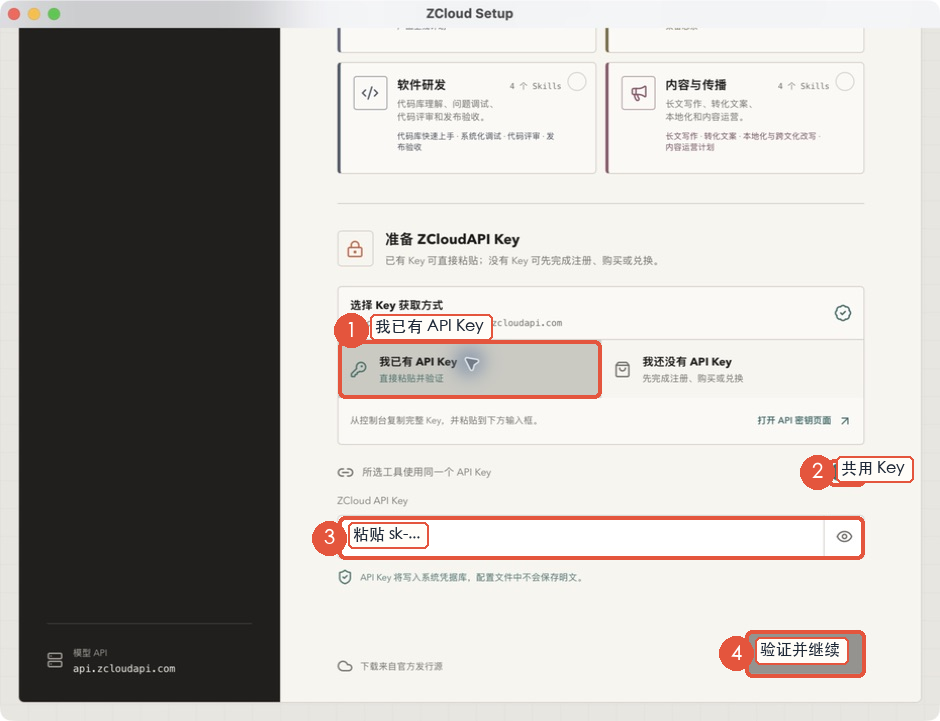The height and width of the screenshot is (721, 940).
Task: Click the macOS green zoom window button
Action: [54, 13]
